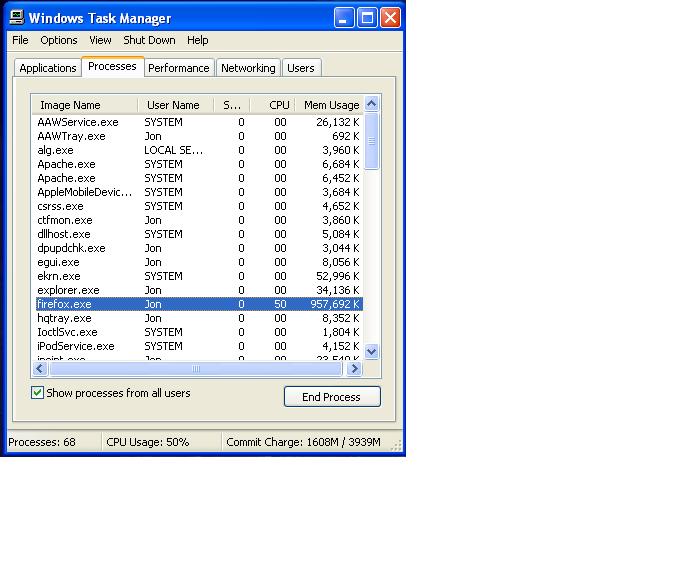
Task: Open the File menu
Action: click(20, 40)
